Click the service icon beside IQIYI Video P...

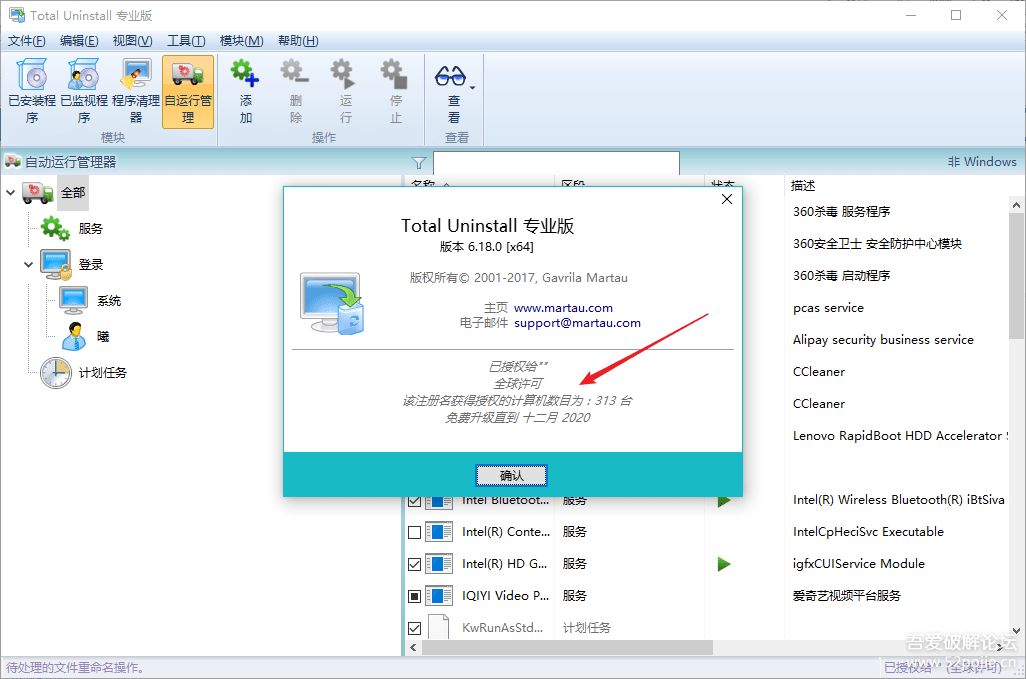click(x=439, y=596)
